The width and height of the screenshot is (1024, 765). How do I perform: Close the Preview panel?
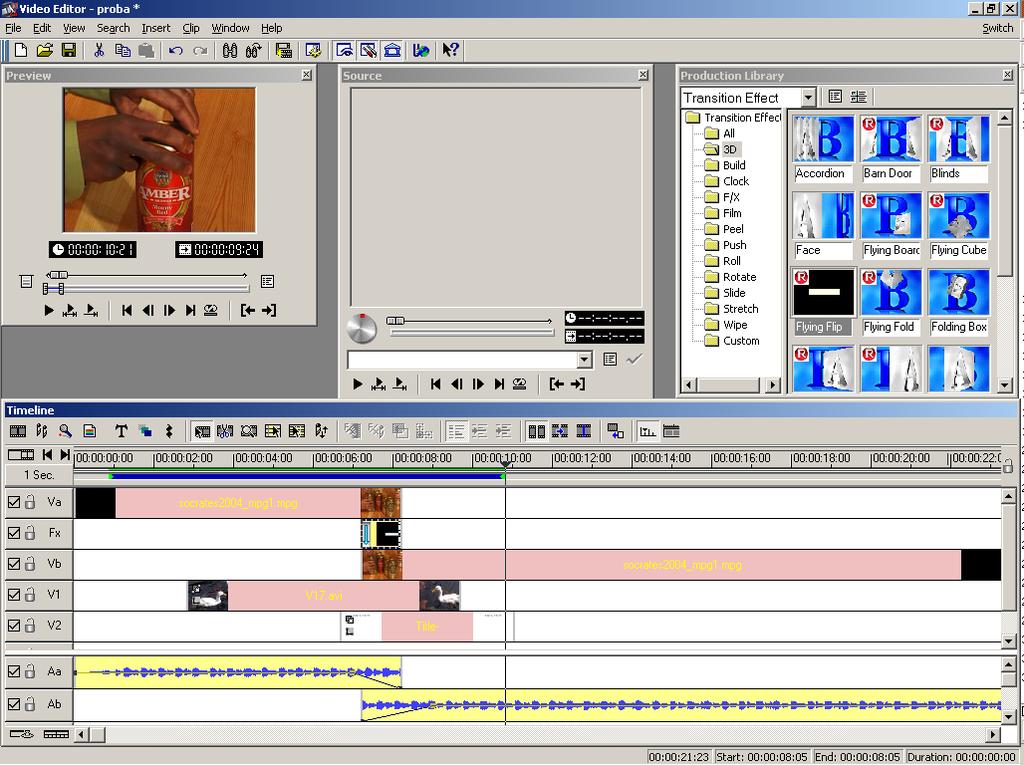pyautogui.click(x=306, y=75)
